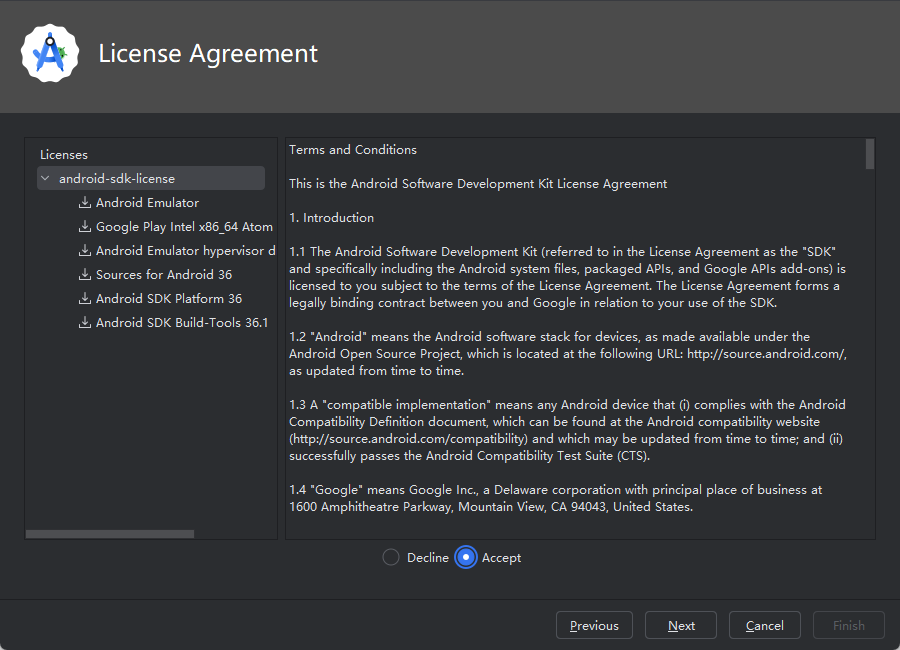This screenshot has height=650, width=900.
Task: Click the License Agreement title text
Action: click(x=208, y=53)
